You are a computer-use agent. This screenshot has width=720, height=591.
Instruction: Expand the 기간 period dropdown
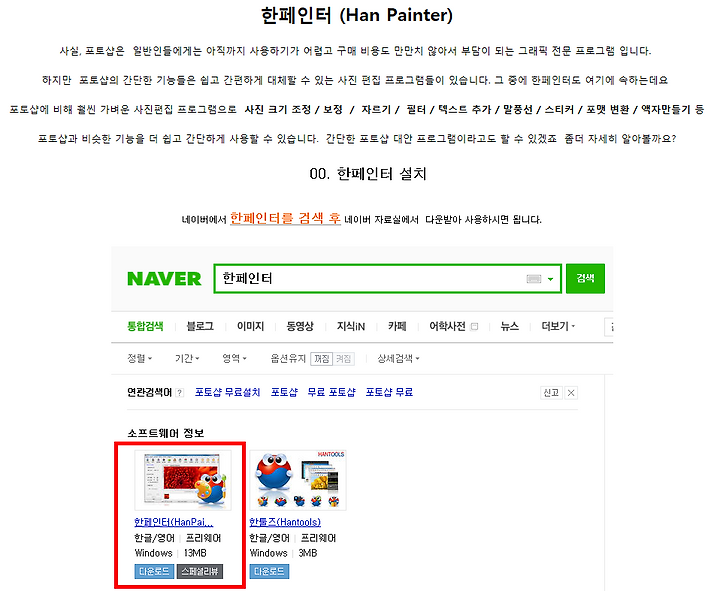(187, 358)
